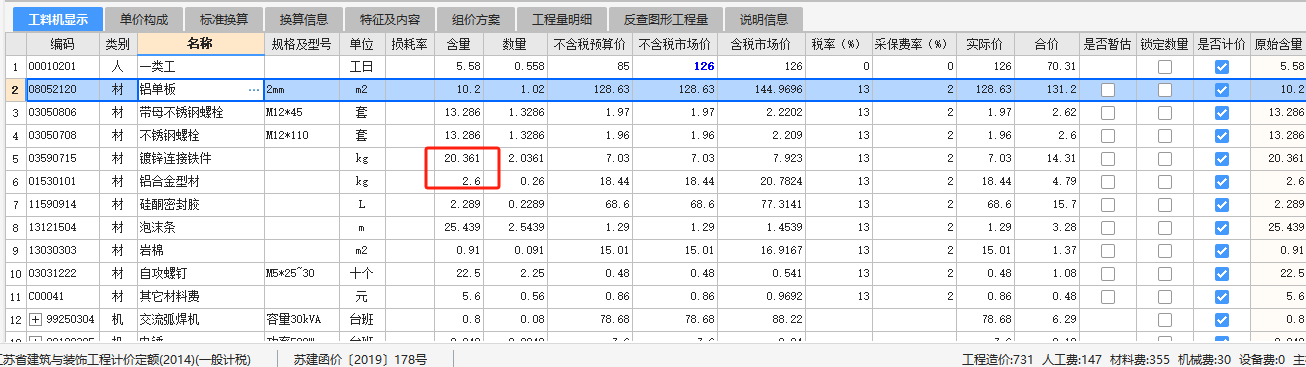Image resolution: width=1306 pixels, height=367 pixels.
Task: Click the 一类工 name cell
Action: pos(200,66)
